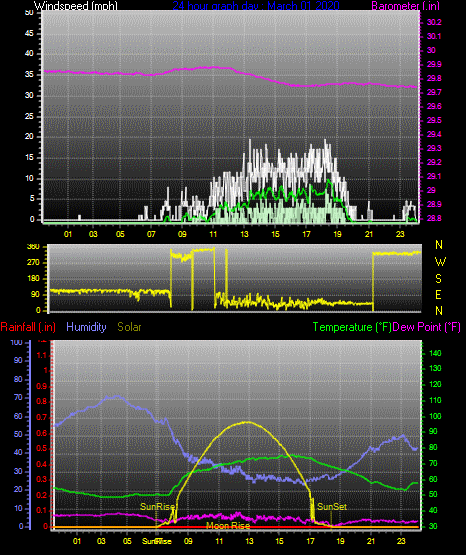Click the blue "Humidity" legend label
The image size is (466, 555).
(x=86, y=327)
